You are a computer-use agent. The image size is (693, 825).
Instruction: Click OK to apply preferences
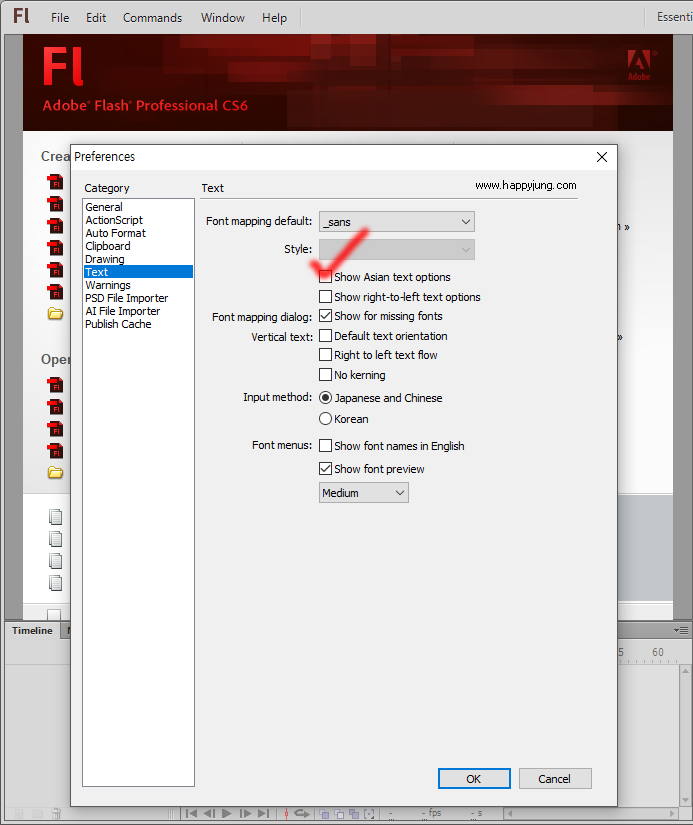coord(474,779)
